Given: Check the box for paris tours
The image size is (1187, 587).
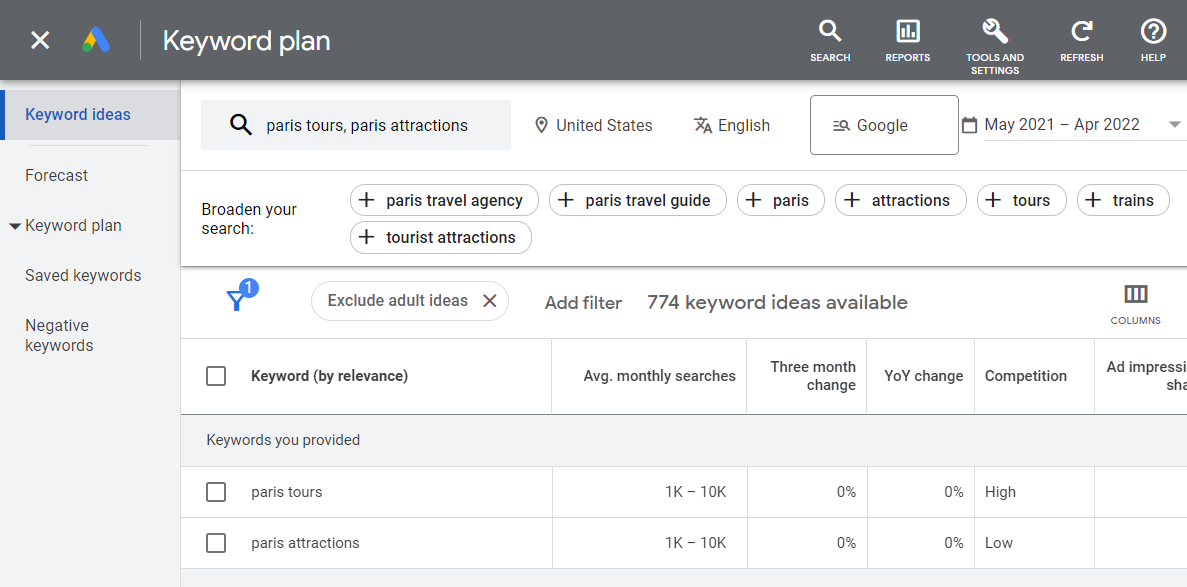Looking at the screenshot, I should (x=216, y=492).
